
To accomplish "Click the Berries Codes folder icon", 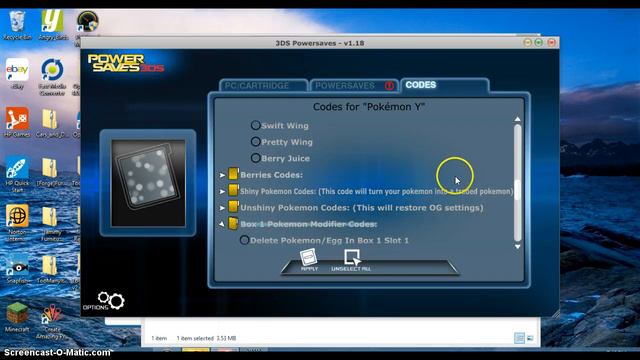I will (x=233, y=174).
